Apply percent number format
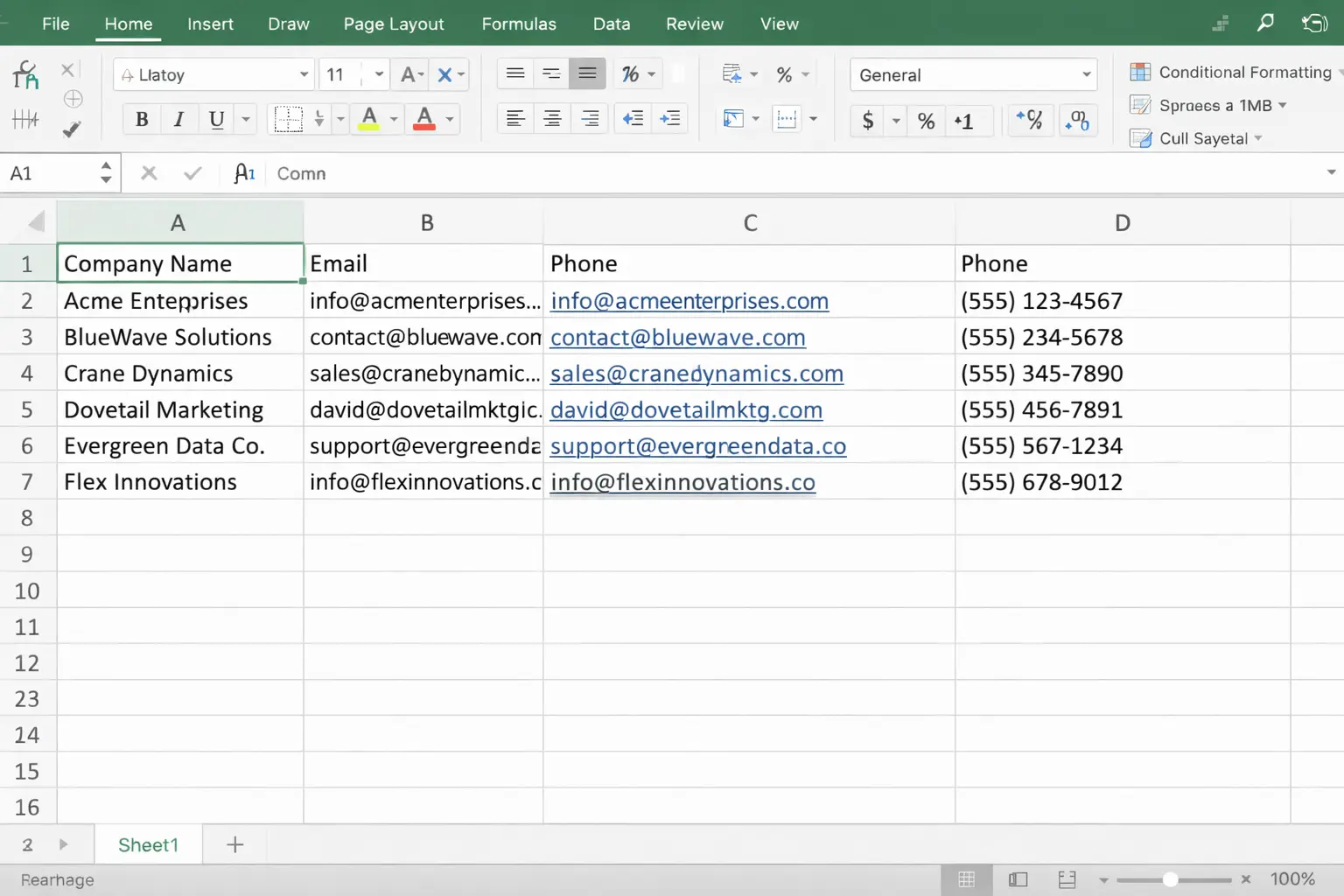Screen dimensions: 1344x896 pos(926,121)
